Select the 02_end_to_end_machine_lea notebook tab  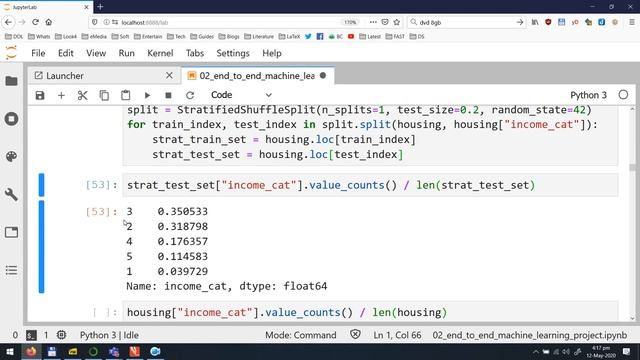click(x=257, y=76)
